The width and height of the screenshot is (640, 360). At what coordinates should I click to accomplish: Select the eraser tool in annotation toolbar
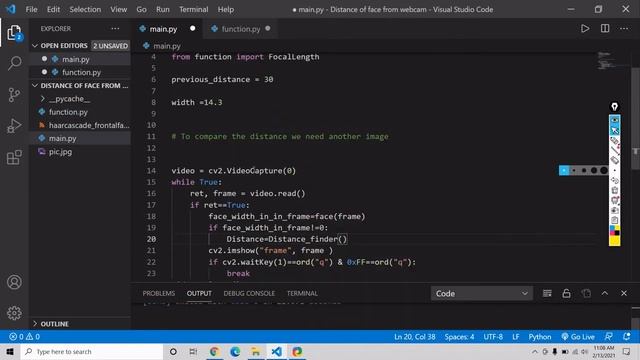[614, 160]
